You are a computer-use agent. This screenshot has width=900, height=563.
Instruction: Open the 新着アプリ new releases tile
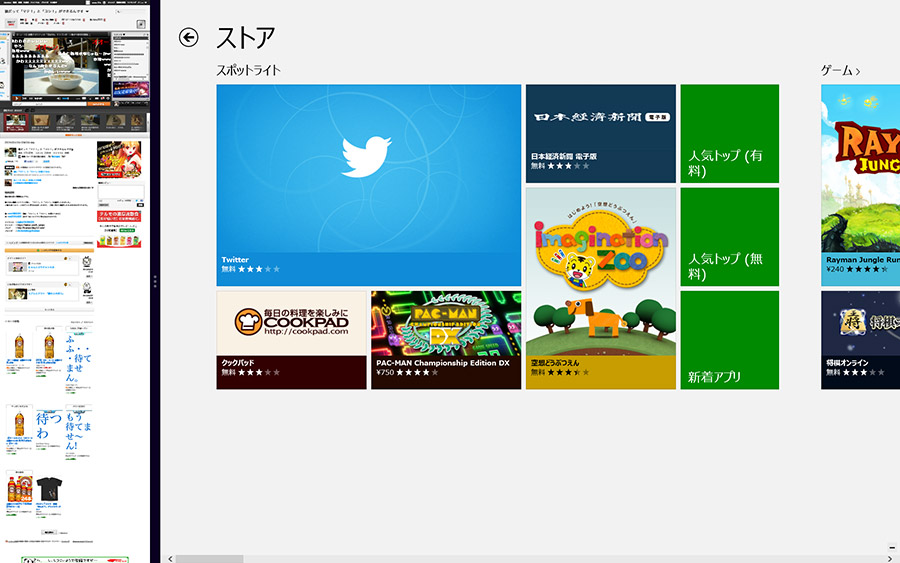coord(729,340)
